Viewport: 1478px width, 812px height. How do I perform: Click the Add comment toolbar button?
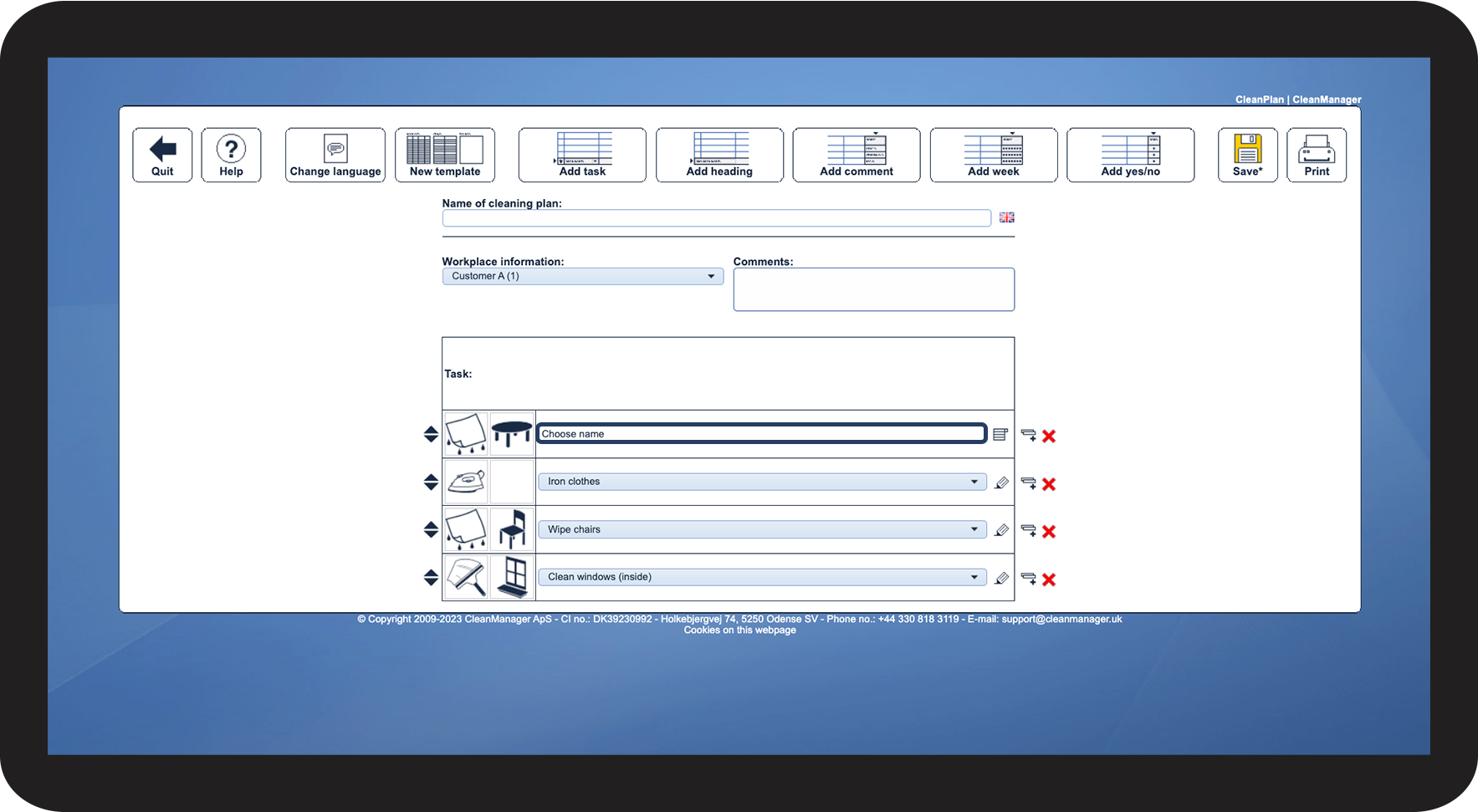click(857, 155)
